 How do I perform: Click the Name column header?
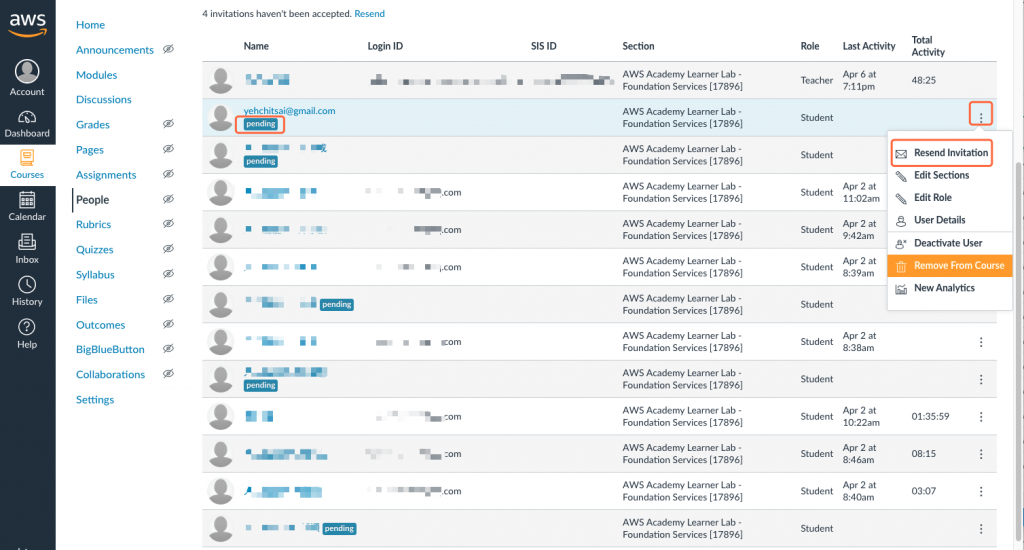[256, 46]
